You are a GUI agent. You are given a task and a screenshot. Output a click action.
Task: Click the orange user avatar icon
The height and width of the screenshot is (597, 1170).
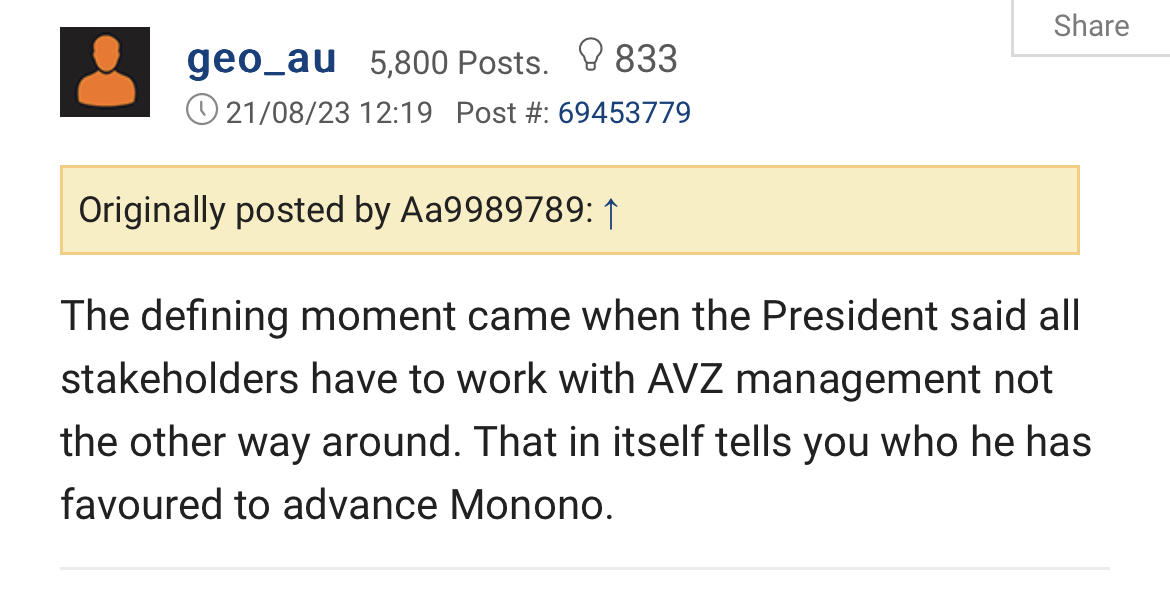pos(105,72)
